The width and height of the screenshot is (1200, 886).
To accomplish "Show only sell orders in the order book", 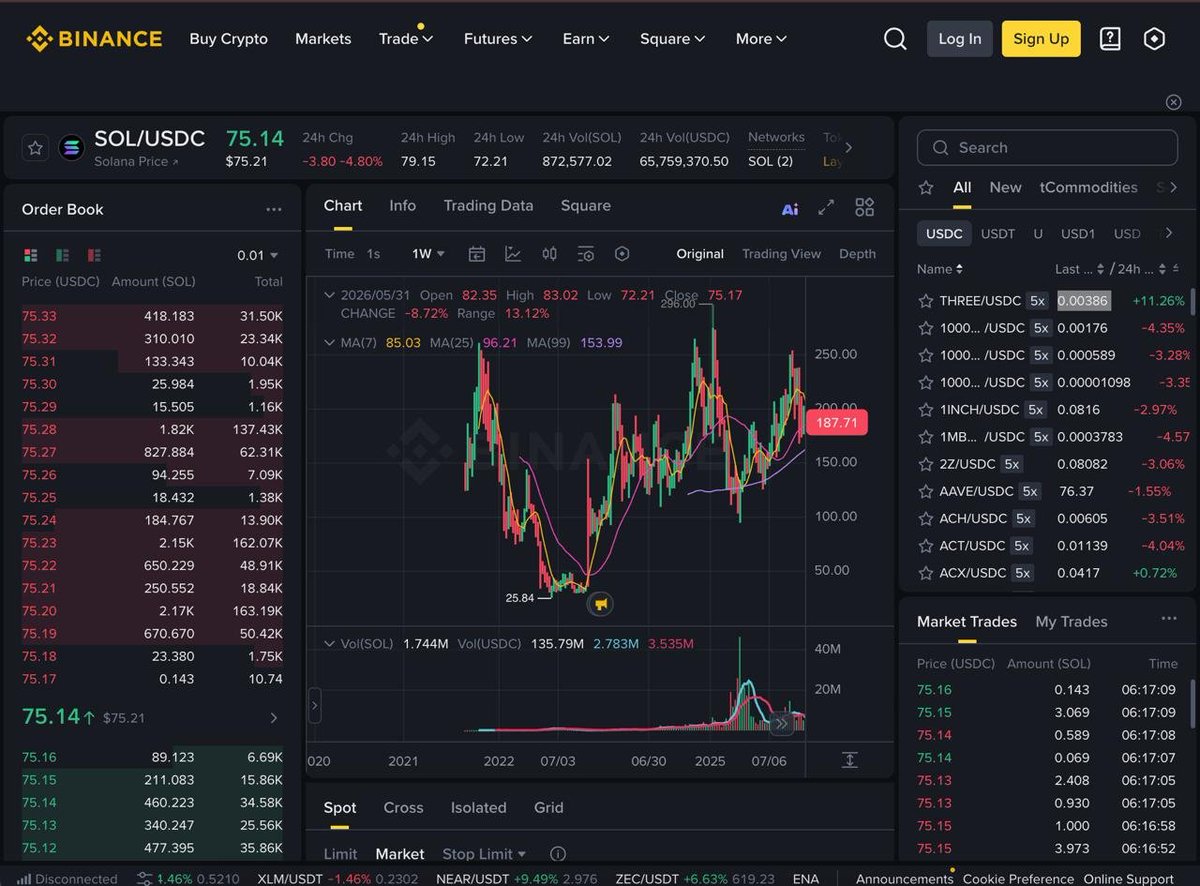I will click(x=95, y=255).
